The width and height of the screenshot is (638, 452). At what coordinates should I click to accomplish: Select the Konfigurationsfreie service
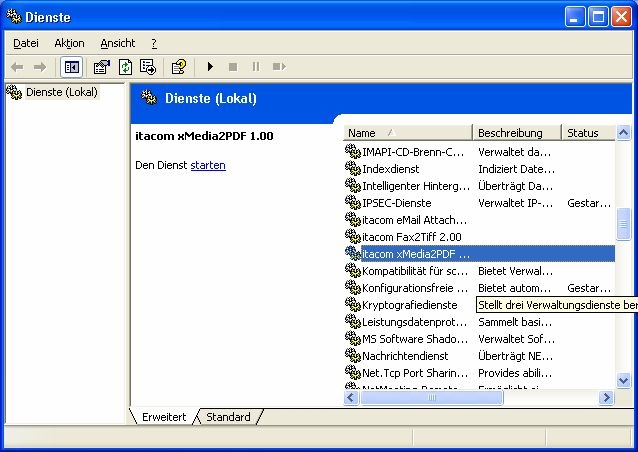coord(479,288)
